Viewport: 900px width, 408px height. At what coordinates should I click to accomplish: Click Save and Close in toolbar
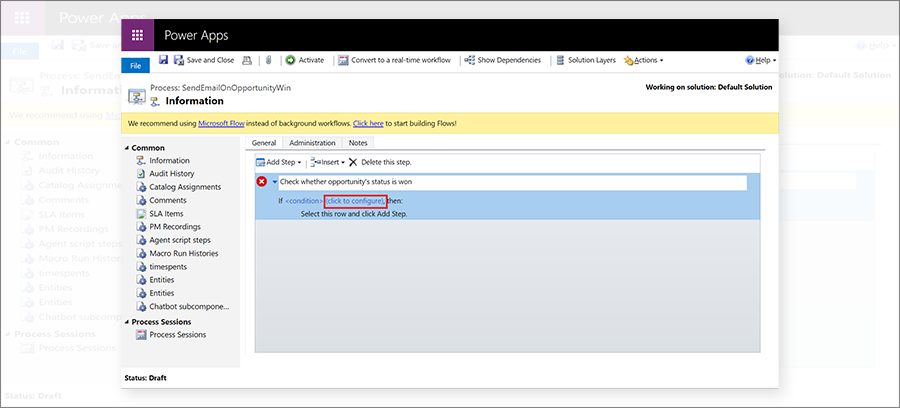click(204, 60)
